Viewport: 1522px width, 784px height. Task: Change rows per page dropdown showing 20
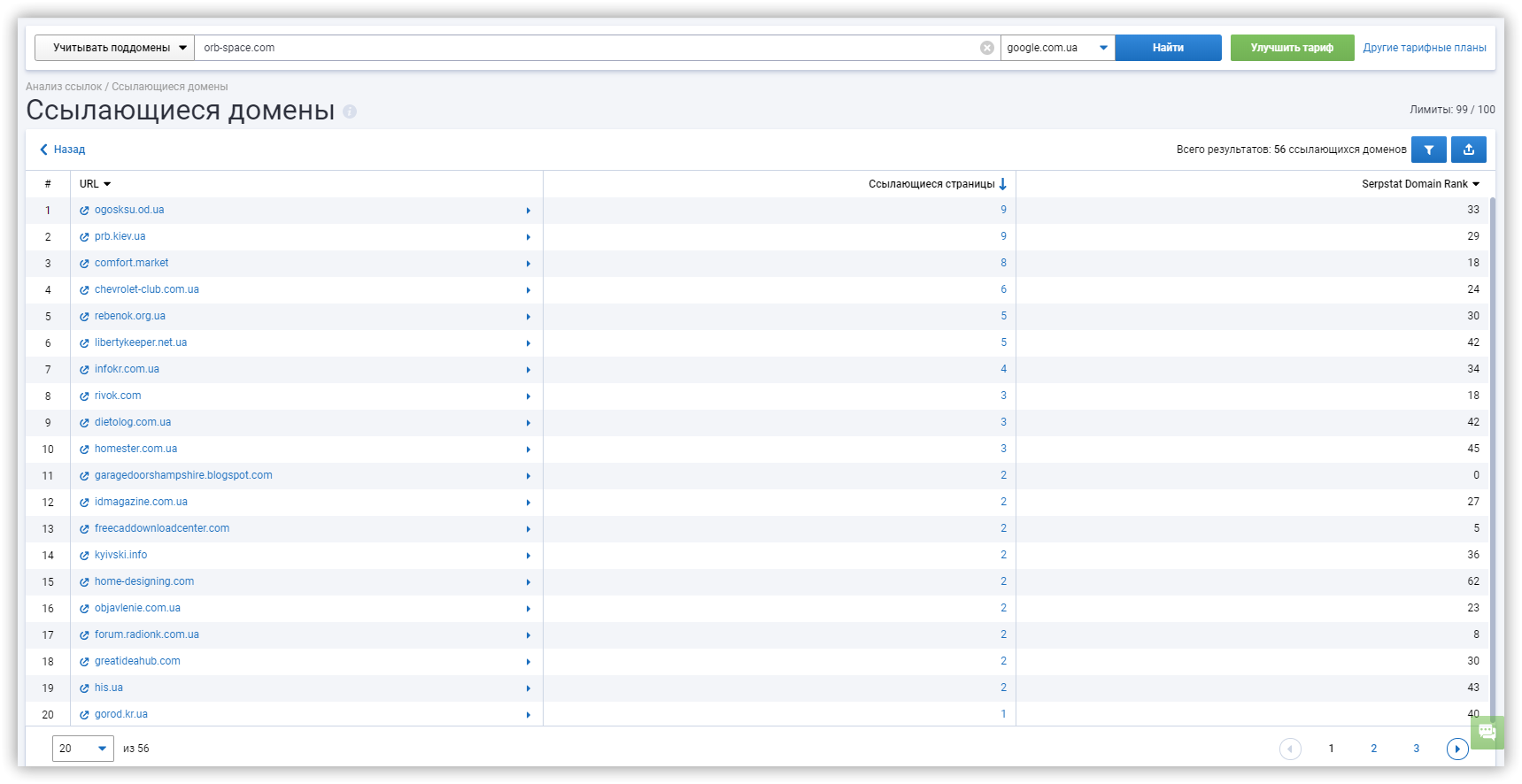(83, 749)
